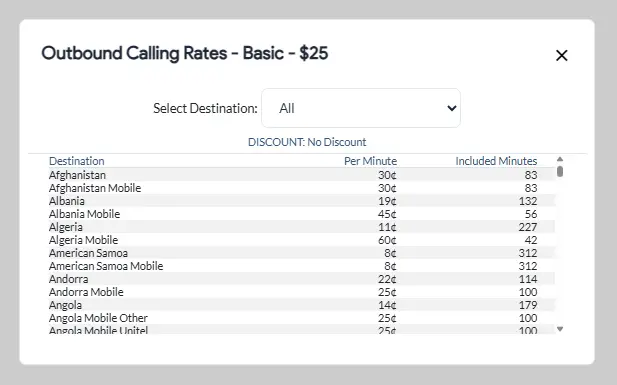
Task: Click the 14¢ rate for Angola
Action: point(387,305)
